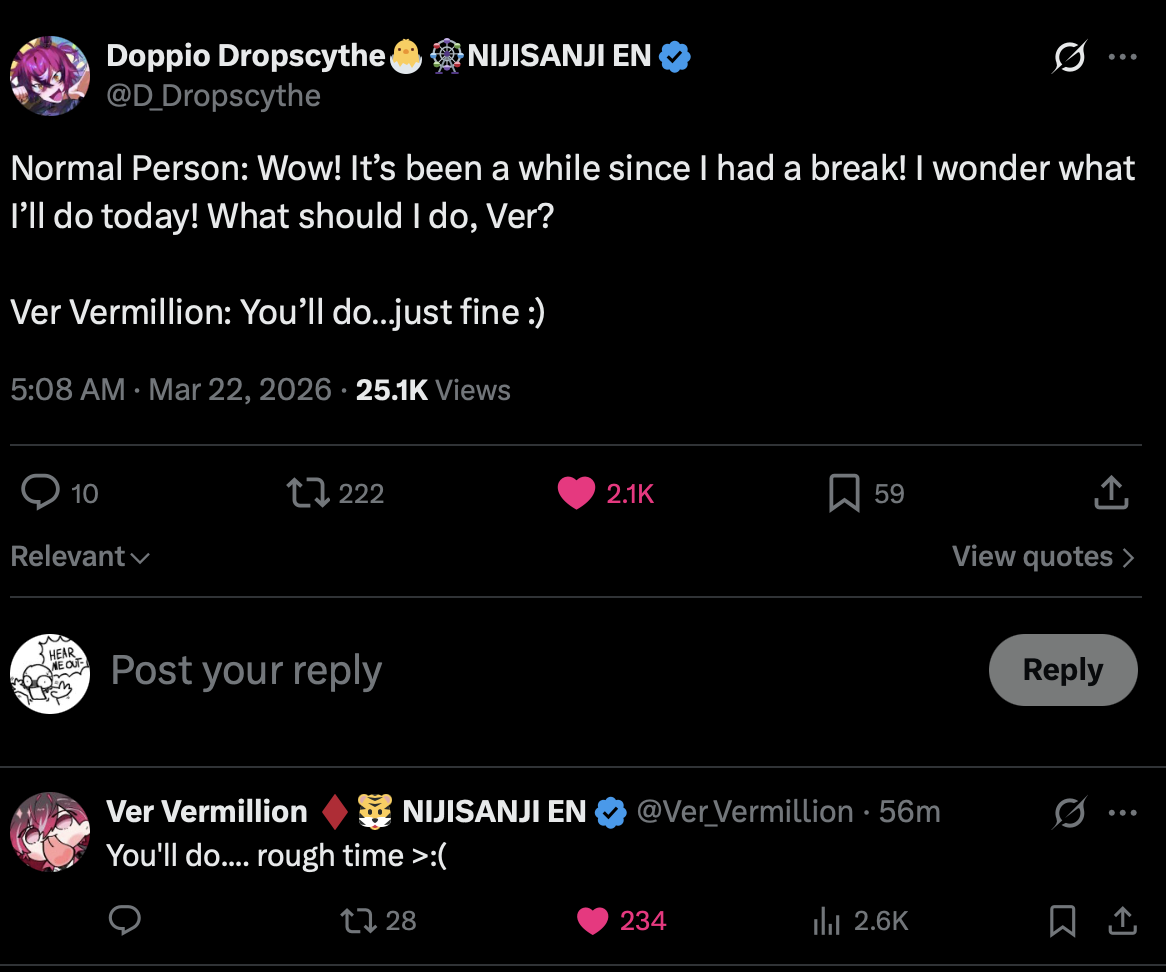Screen dimensions: 1166x972
Task: Open reply comments on Doppio's post
Action: (41, 492)
